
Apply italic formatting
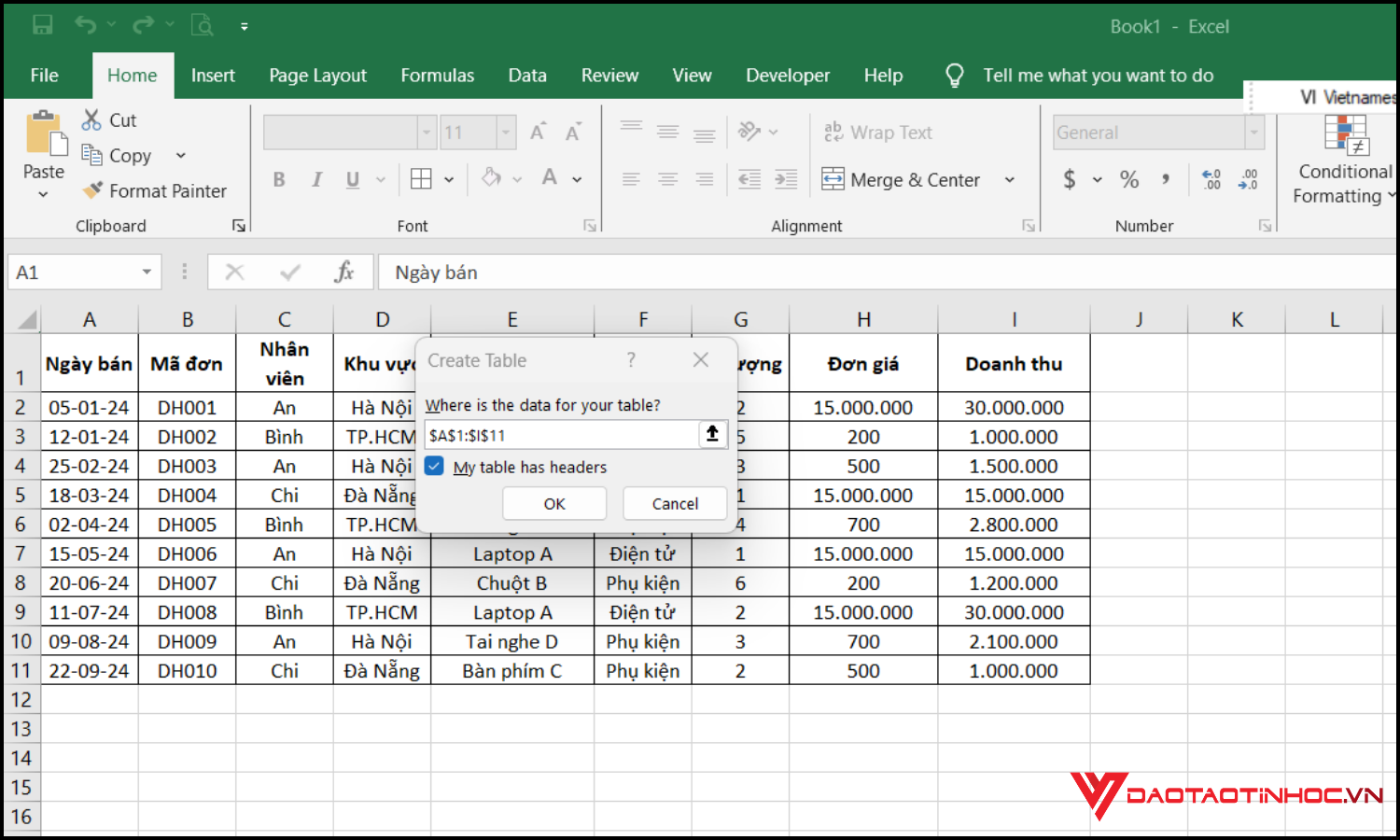pyautogui.click(x=316, y=179)
